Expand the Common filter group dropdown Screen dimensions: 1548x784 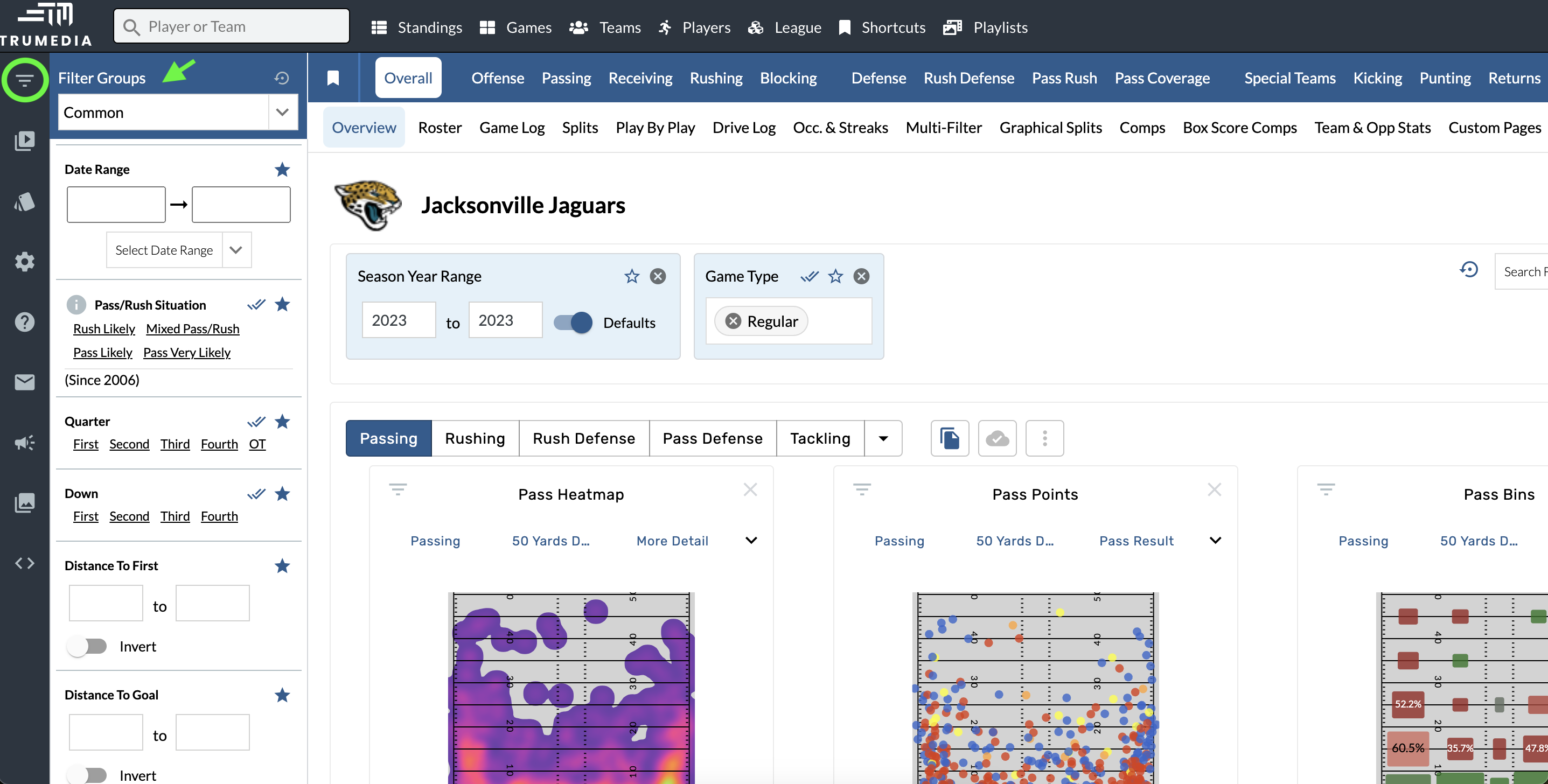pos(282,113)
